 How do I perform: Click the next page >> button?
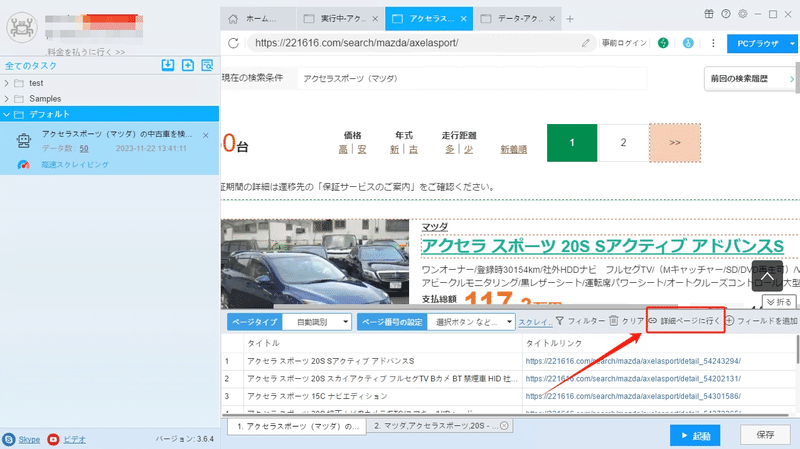(674, 143)
